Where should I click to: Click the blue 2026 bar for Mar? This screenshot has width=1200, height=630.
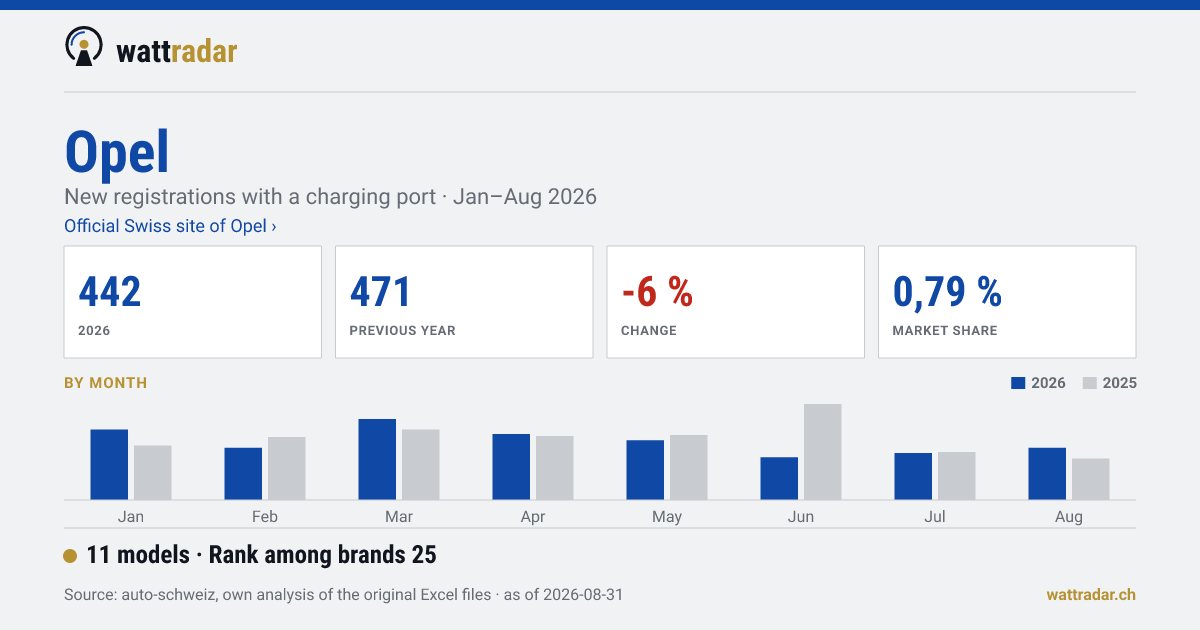(x=377, y=460)
